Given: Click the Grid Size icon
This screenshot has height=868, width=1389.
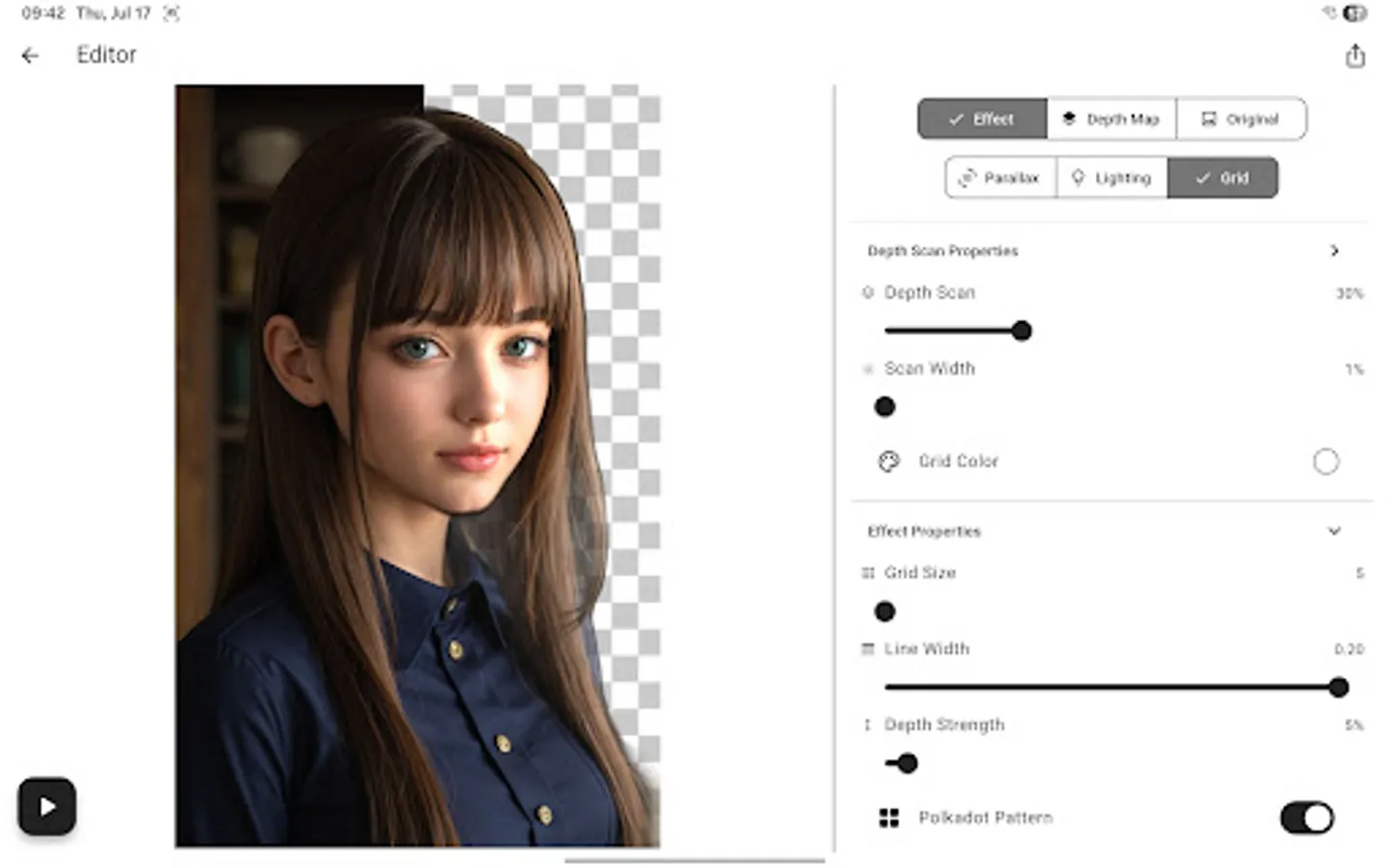Looking at the screenshot, I should pyautogui.click(x=866, y=572).
